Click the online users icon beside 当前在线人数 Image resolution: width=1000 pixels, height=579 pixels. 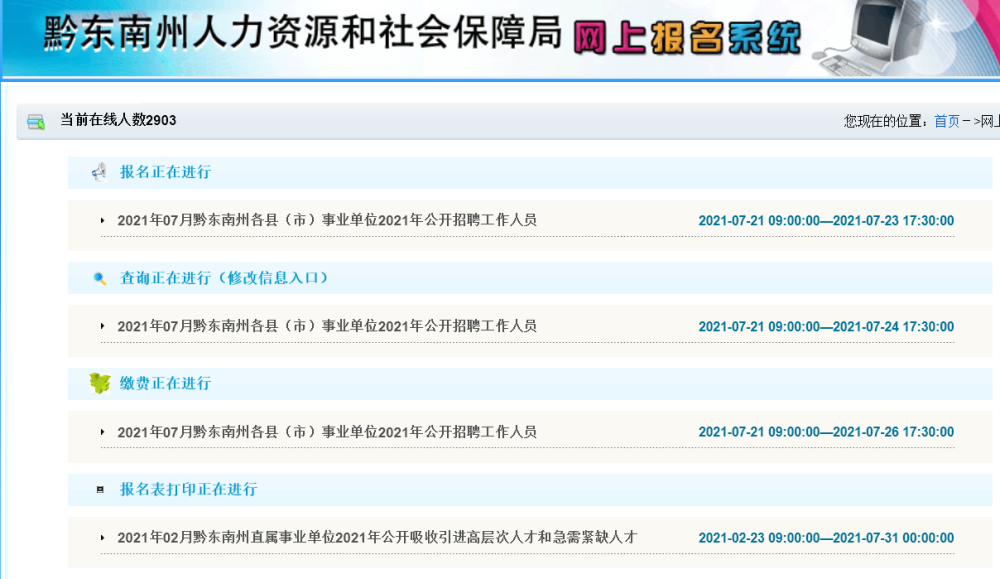tap(36, 121)
